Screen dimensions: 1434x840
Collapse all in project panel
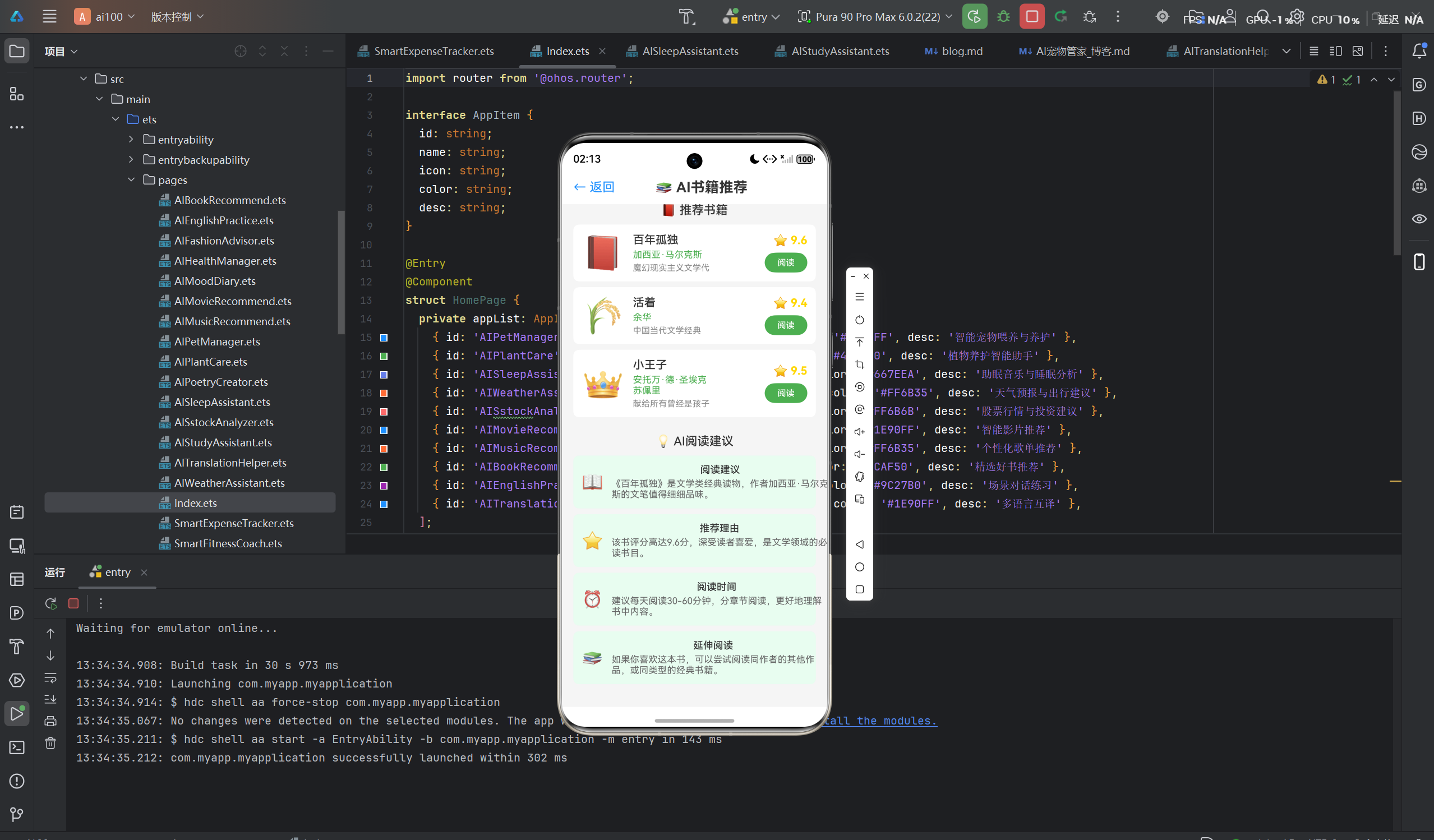284,51
